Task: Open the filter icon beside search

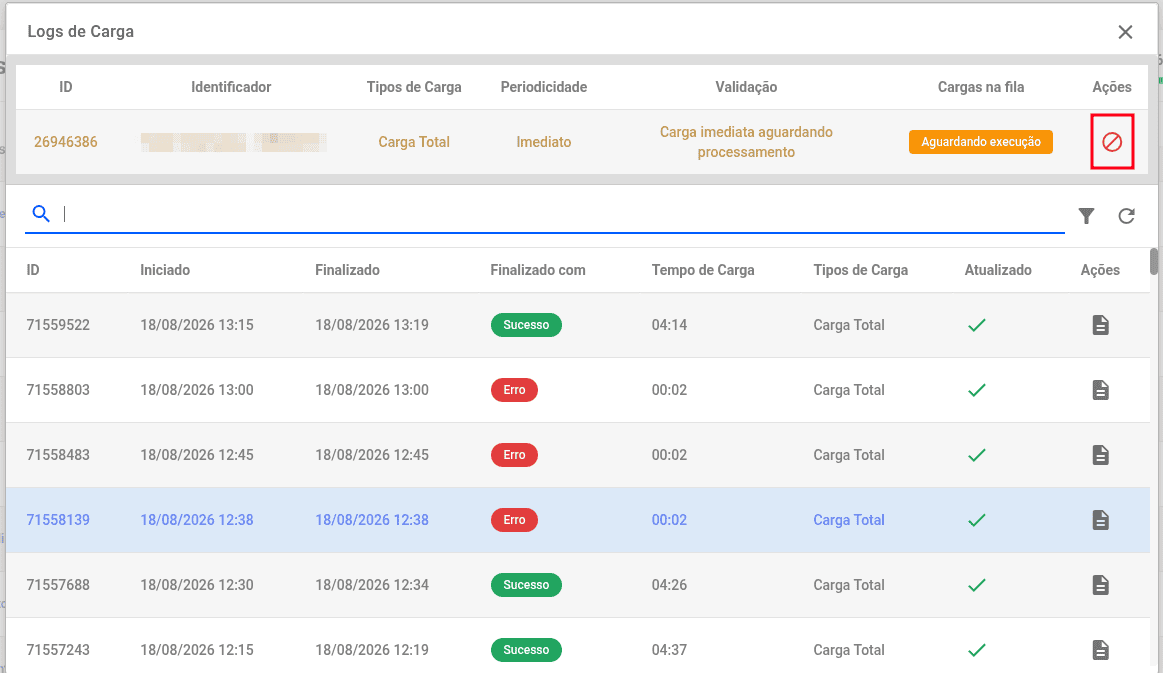Action: 1087,216
